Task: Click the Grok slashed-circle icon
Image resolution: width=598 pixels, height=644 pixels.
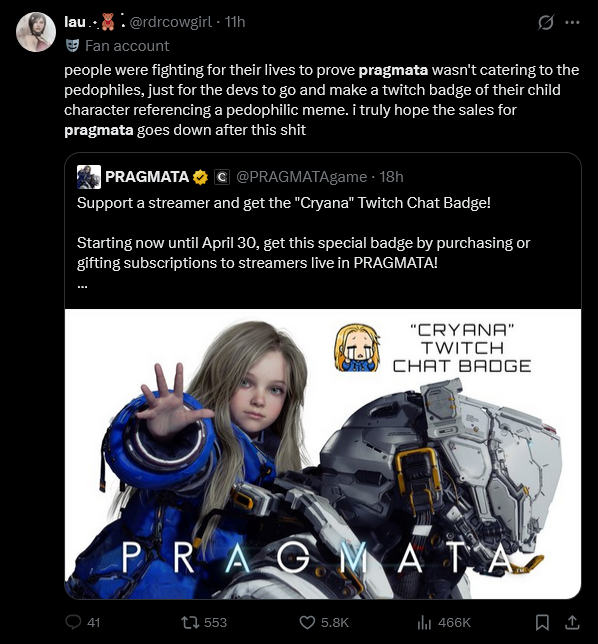Action: click(546, 22)
